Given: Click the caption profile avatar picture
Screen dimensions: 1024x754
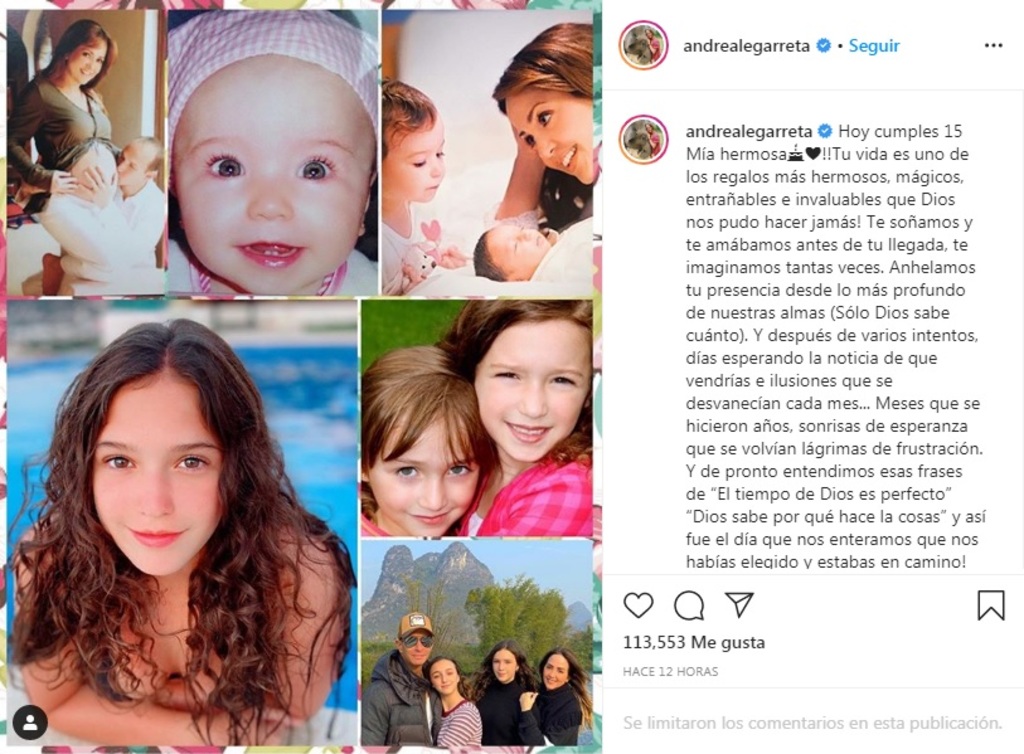Looking at the screenshot, I should point(643,140).
